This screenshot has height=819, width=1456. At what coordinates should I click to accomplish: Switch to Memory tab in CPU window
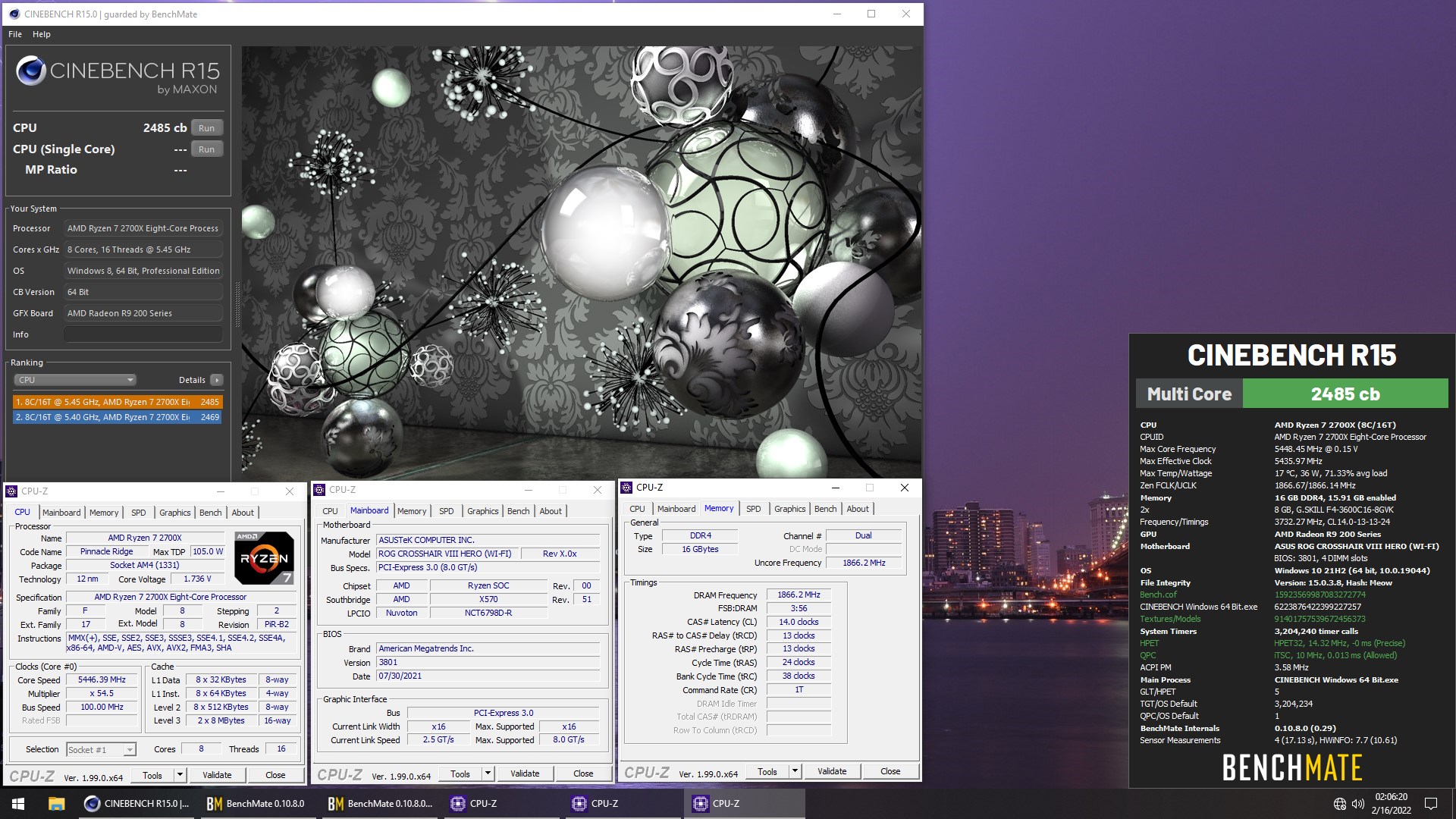[x=104, y=513]
